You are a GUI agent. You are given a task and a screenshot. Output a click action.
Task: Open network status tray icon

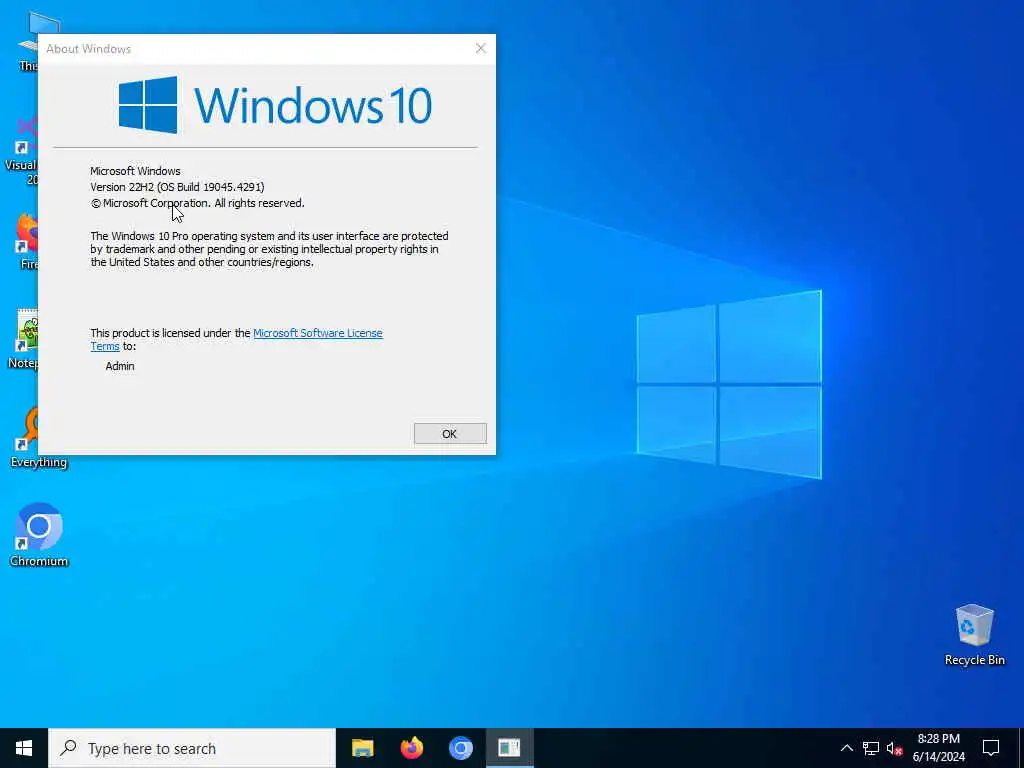871,748
